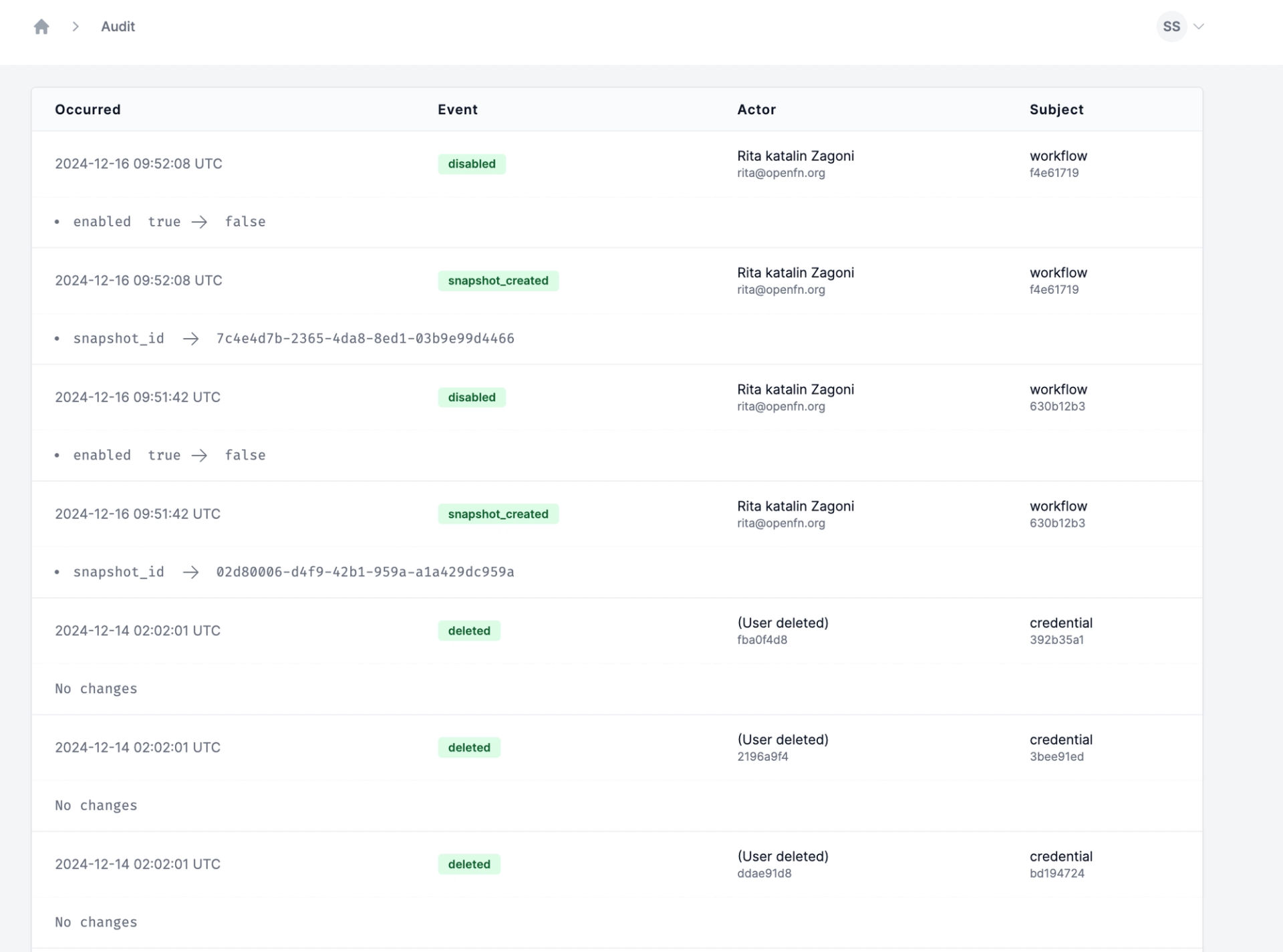
Task: Expand the user menu chevron arrow
Action: click(1199, 27)
